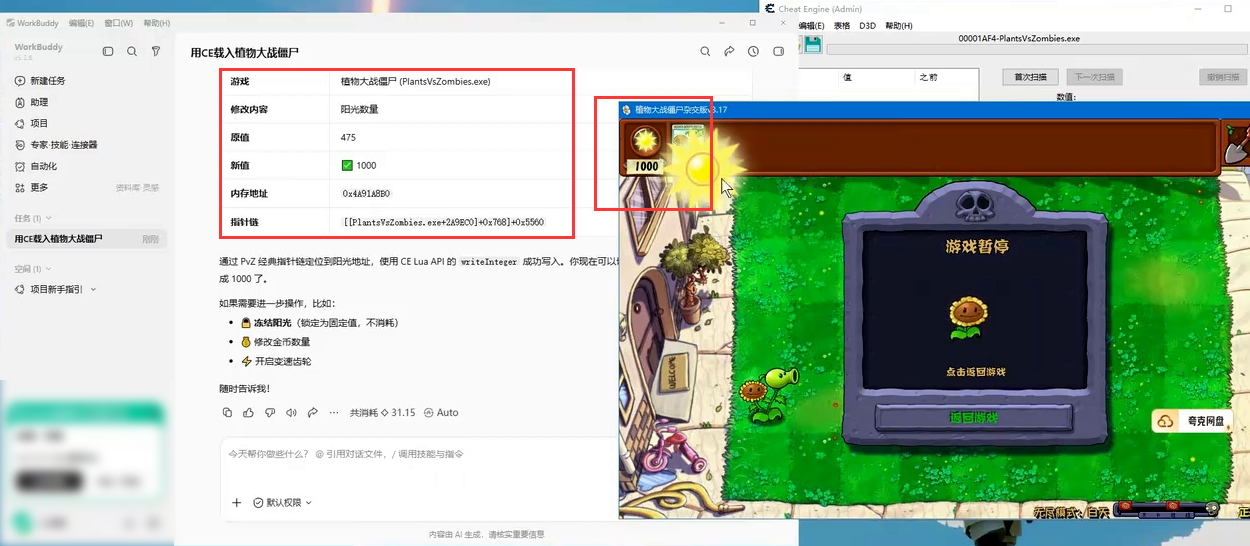Viewport: 1250px width, 546px height.
Task: Open Cheat Engine 表格 menu
Action: pos(842,25)
